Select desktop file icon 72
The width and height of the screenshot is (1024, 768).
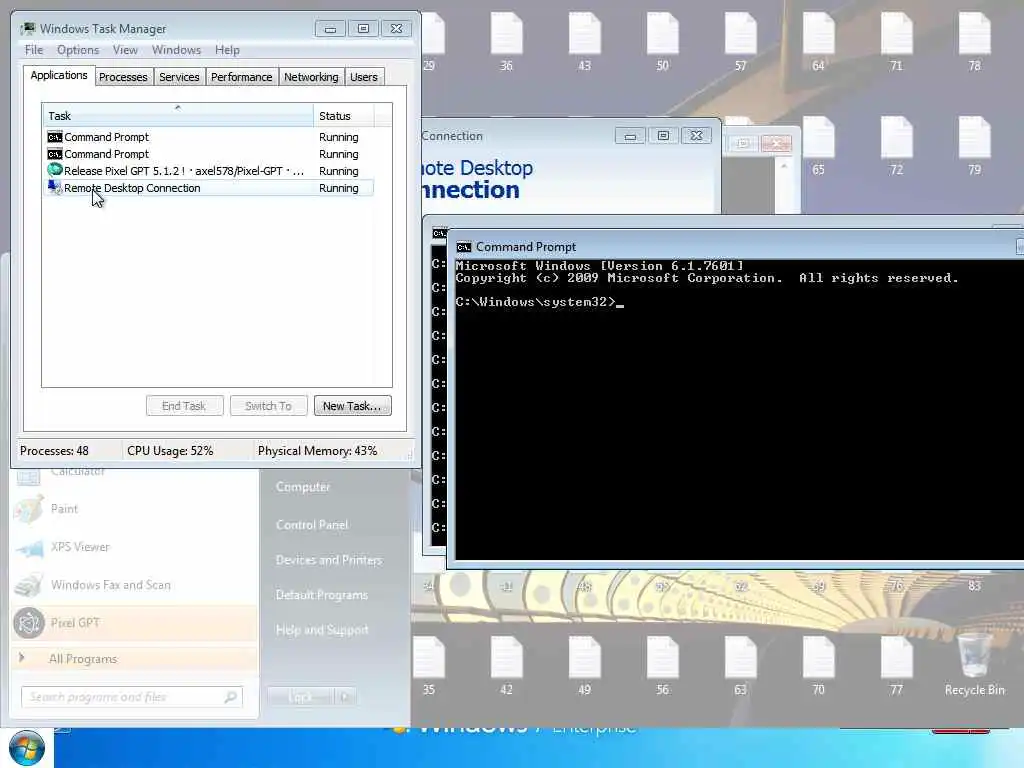coord(897,138)
